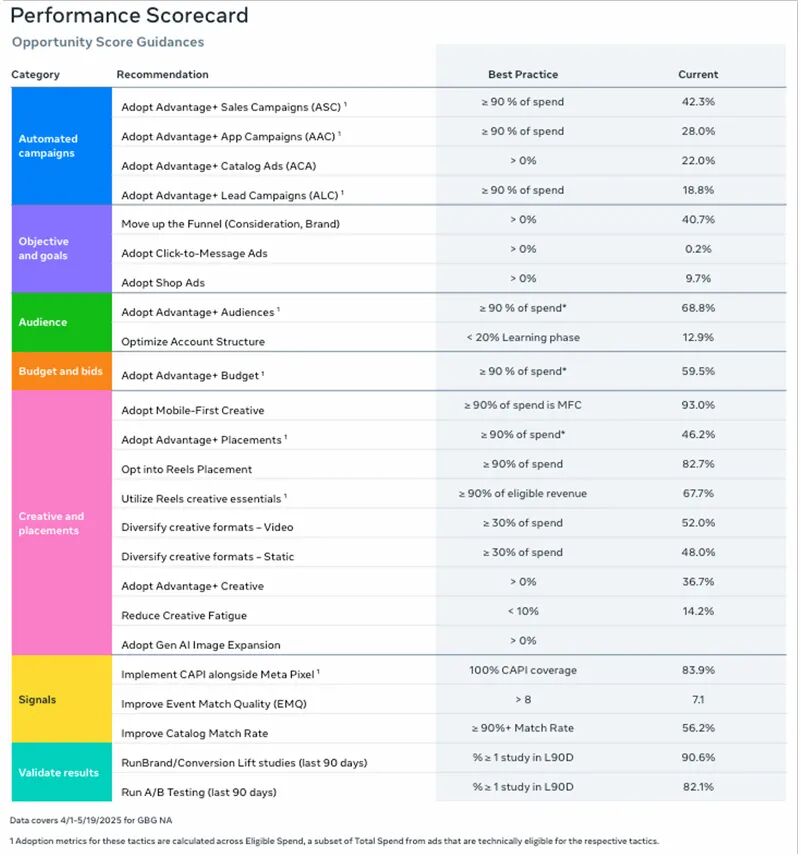Select the Optimize Account Structure row text

pyautogui.click(x=193, y=342)
